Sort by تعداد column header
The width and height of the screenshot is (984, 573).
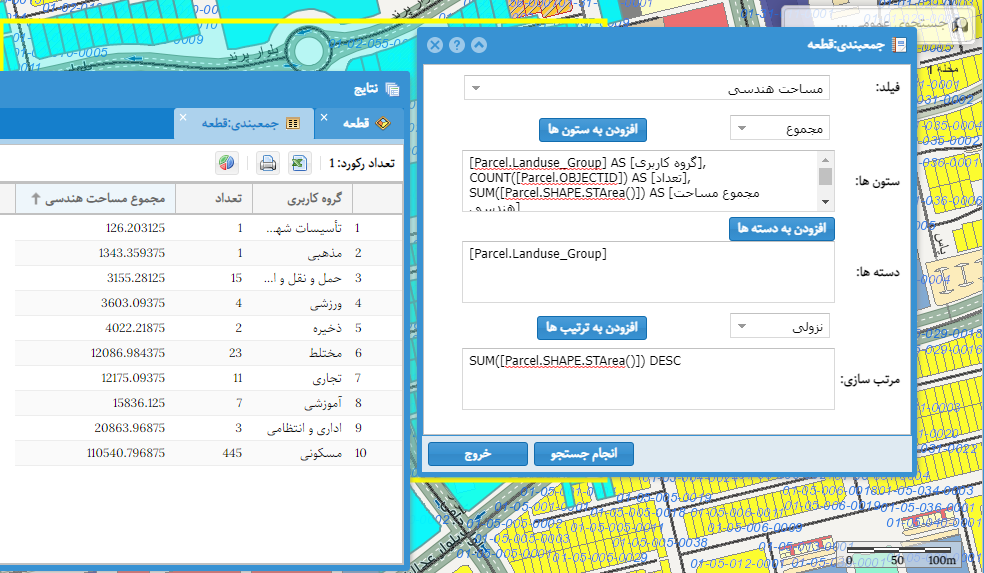tap(214, 198)
